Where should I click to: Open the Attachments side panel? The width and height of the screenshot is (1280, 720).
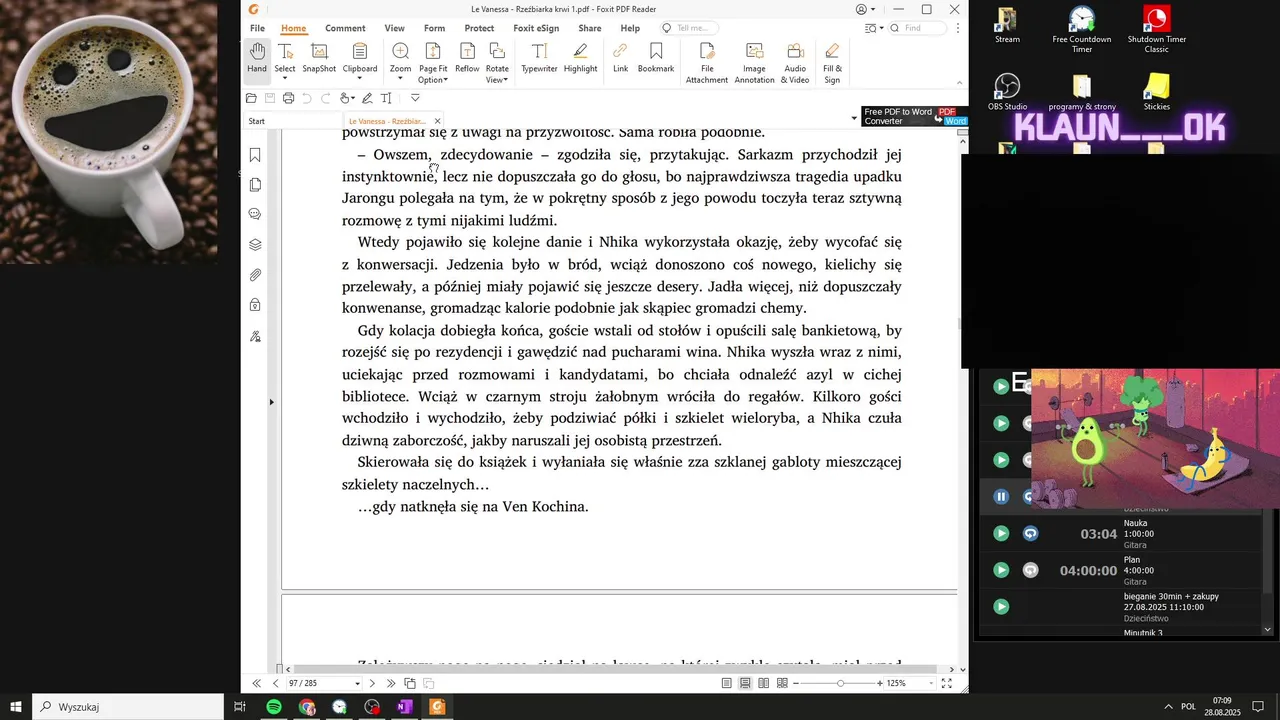[x=255, y=275]
